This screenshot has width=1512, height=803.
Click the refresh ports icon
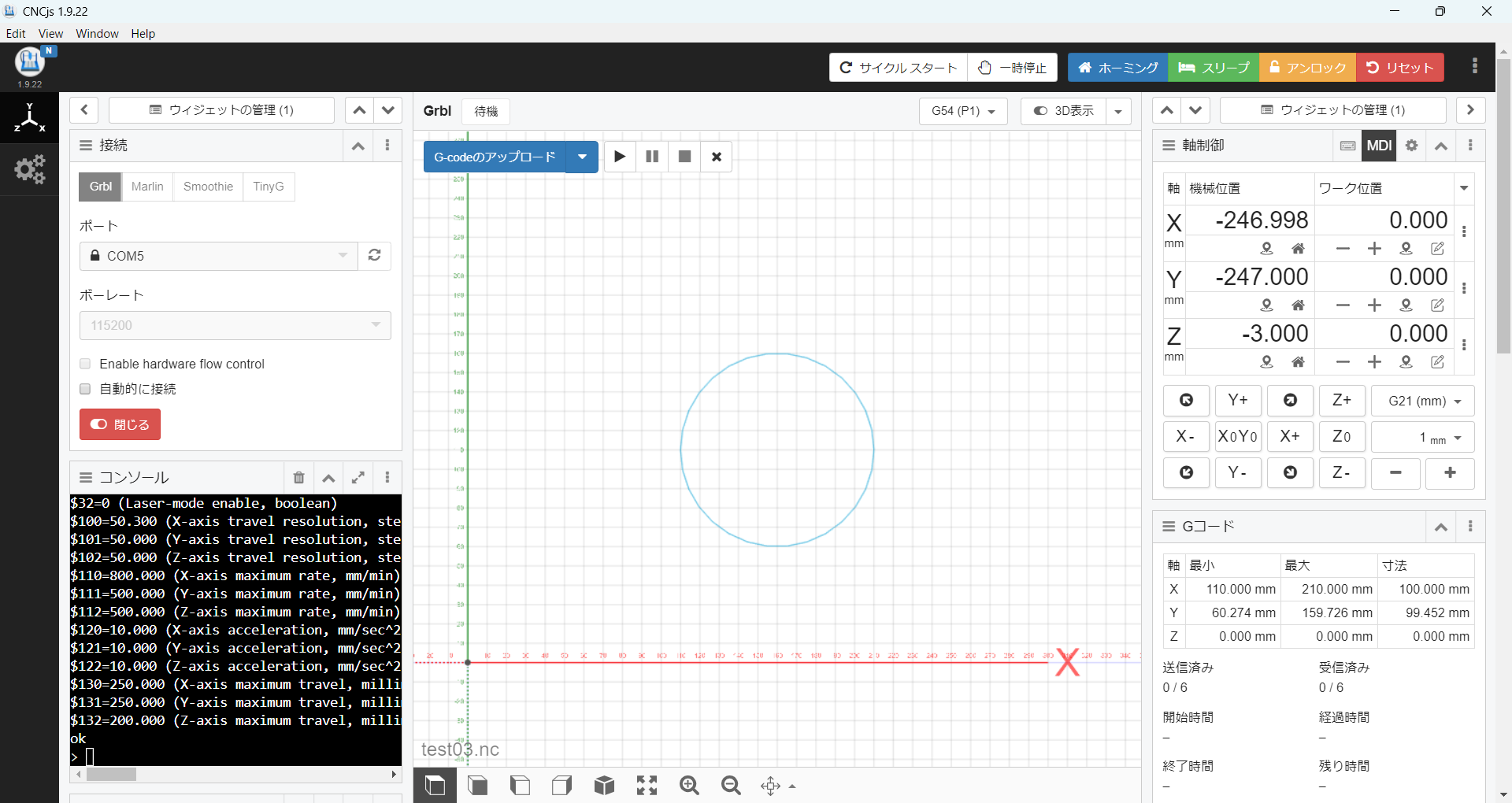click(375, 256)
